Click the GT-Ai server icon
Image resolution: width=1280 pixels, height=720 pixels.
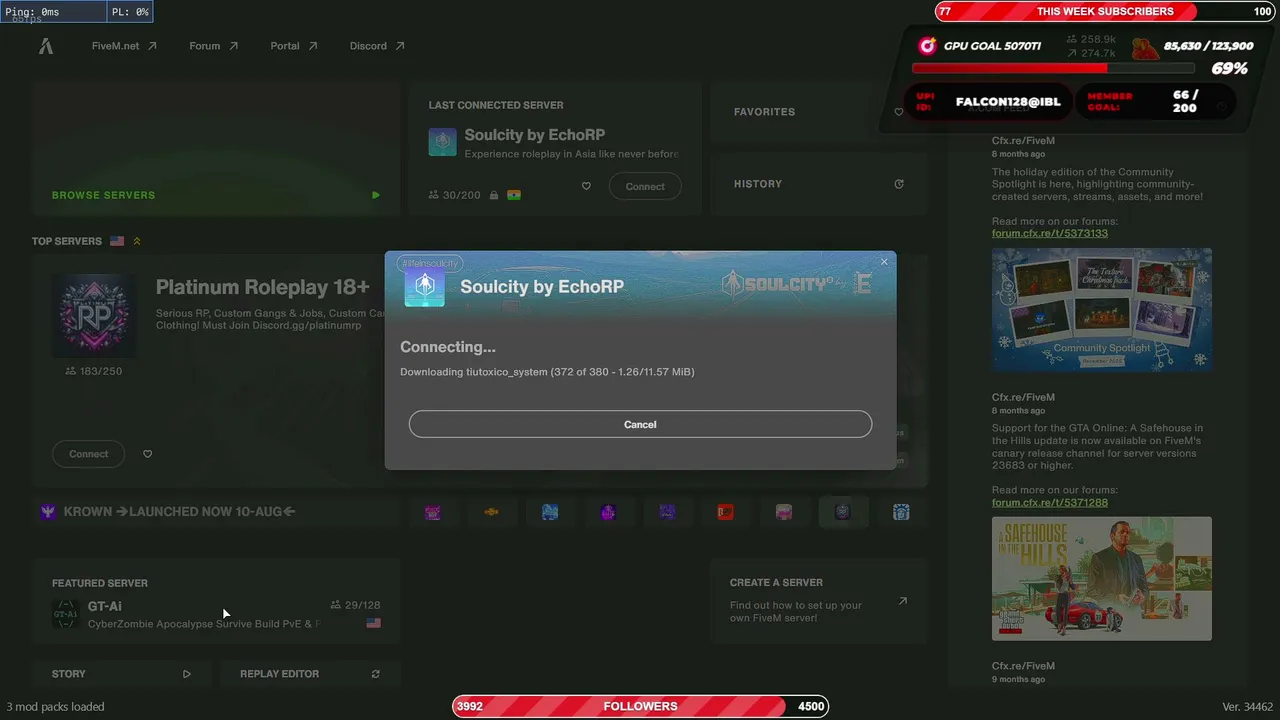click(66, 614)
